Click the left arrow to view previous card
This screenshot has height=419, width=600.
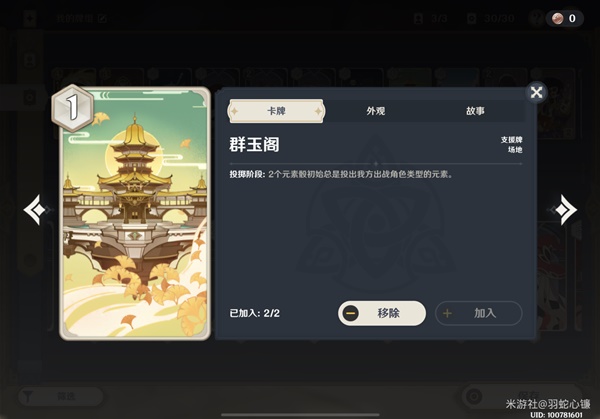pos(36,210)
